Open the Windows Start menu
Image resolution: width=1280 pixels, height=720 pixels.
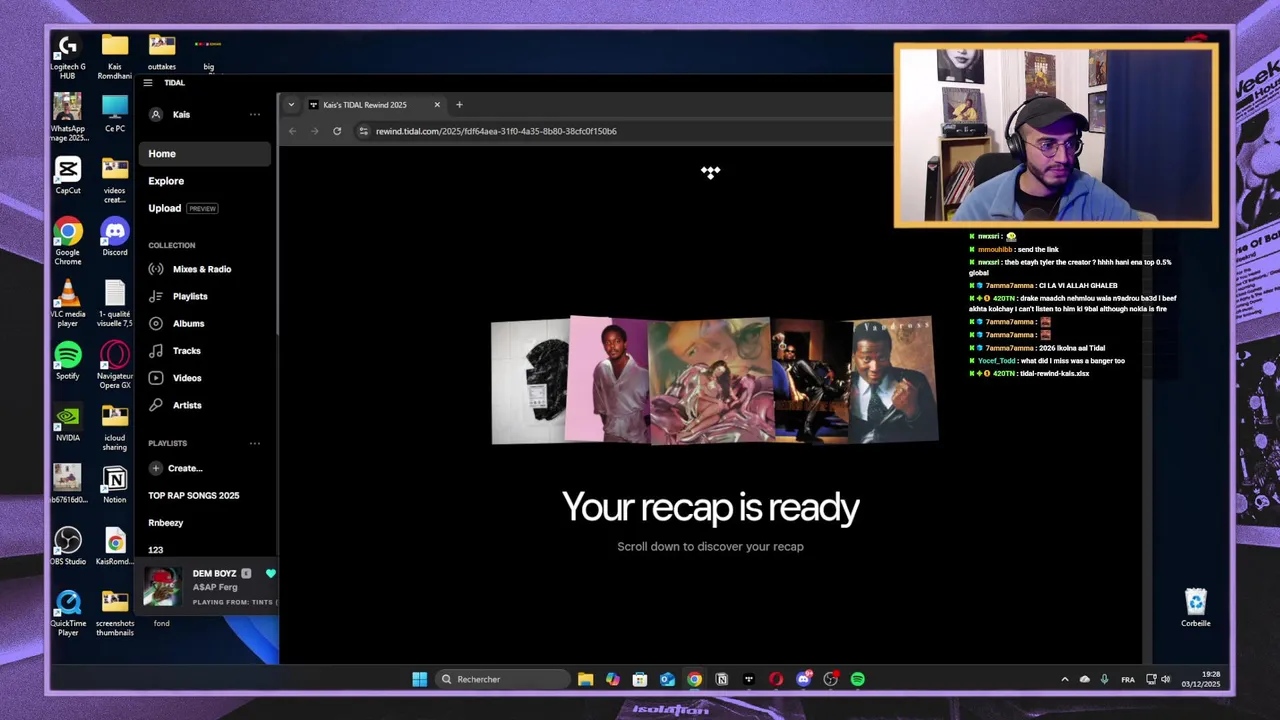(x=420, y=680)
